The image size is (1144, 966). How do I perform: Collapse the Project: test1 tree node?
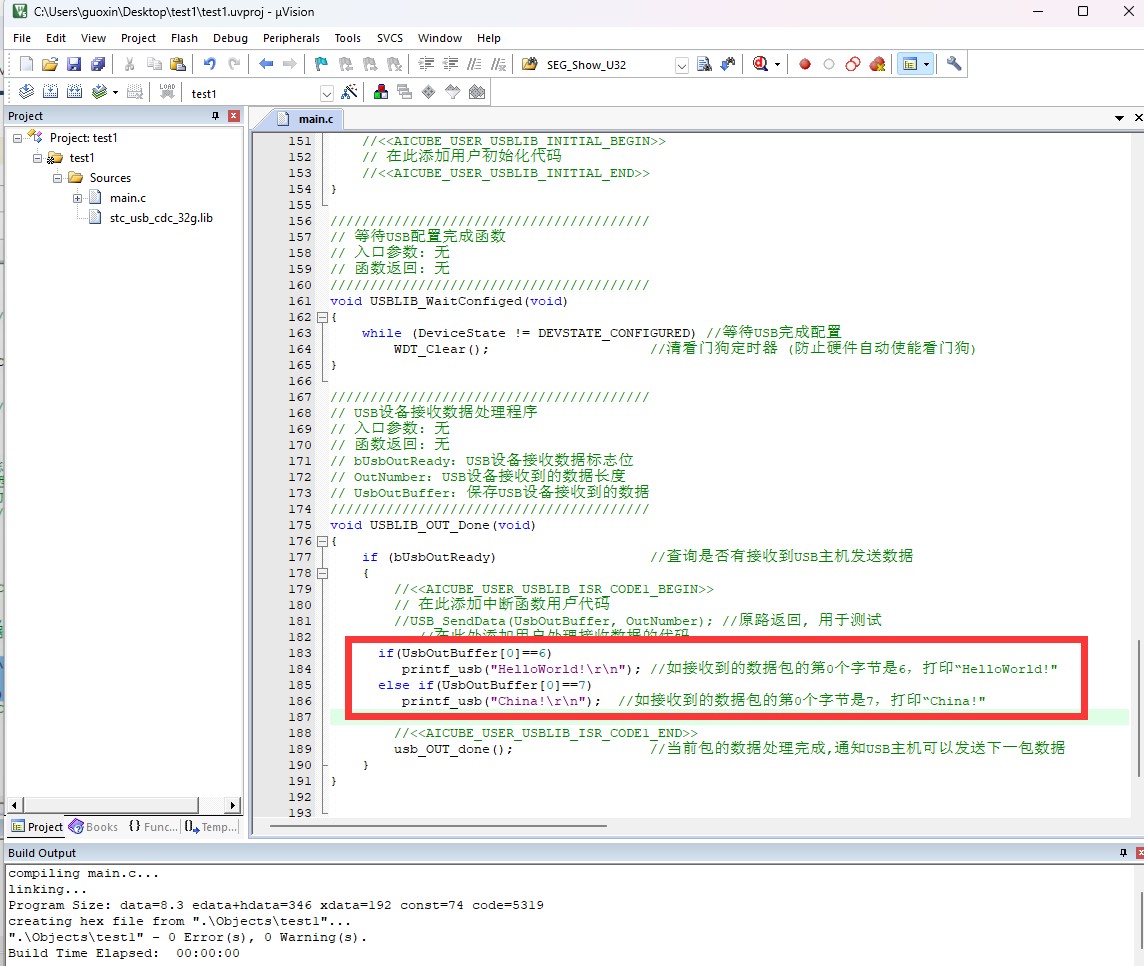coord(18,138)
